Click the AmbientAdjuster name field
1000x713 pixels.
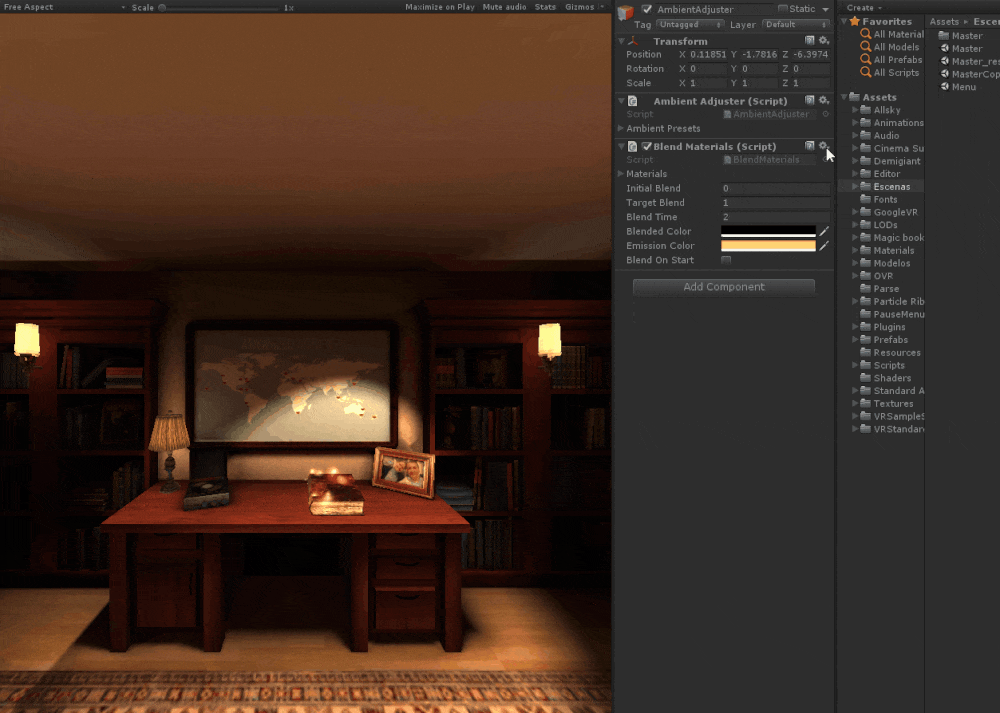pos(714,9)
